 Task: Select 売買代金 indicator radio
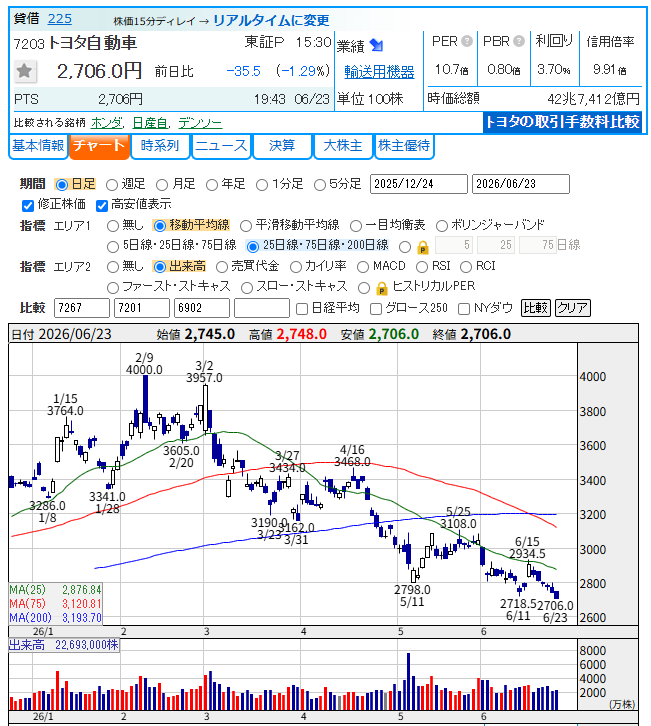[222, 267]
